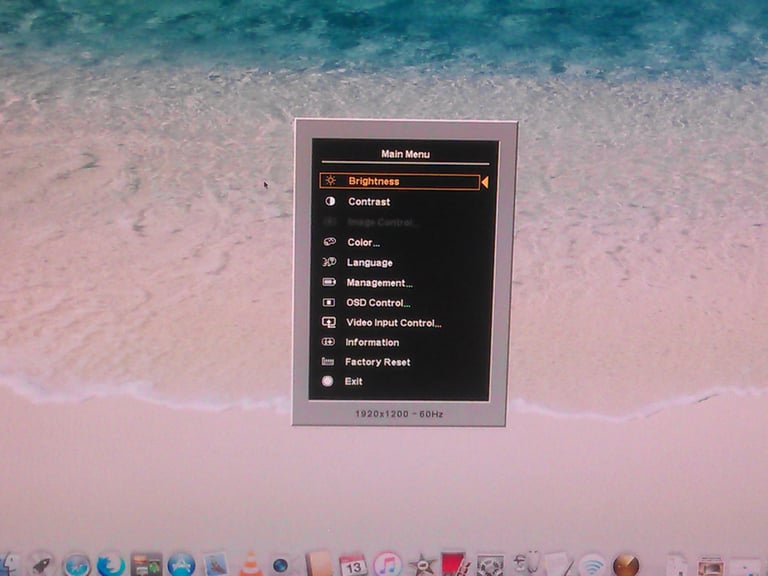Open the blue Wi-Fi signal dock app

592,565
